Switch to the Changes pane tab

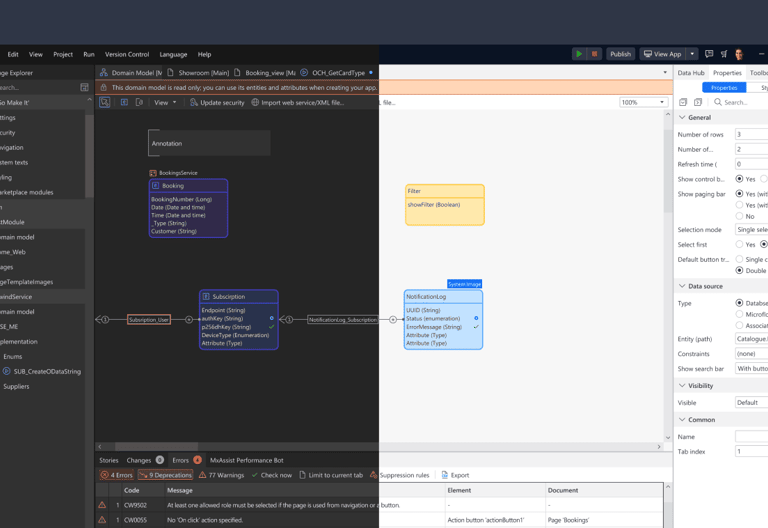tap(144, 460)
